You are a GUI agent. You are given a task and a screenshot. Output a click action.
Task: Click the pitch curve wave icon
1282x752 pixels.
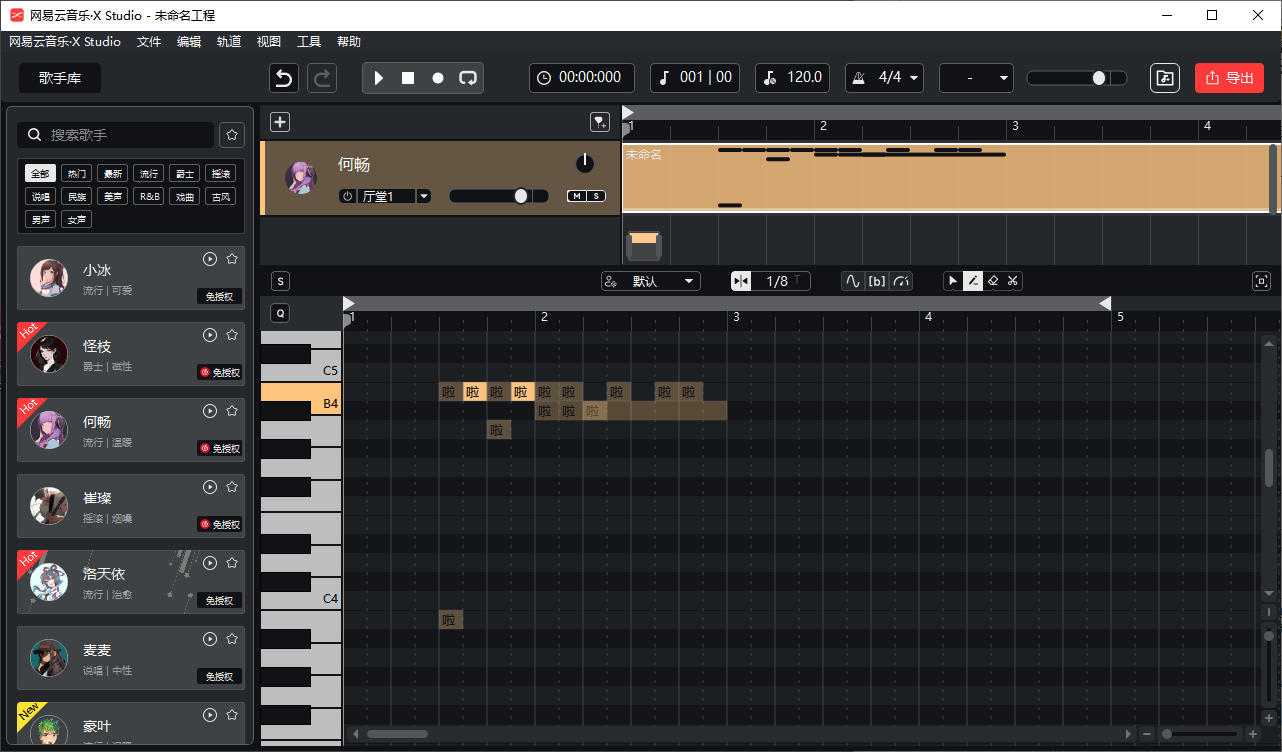point(853,281)
